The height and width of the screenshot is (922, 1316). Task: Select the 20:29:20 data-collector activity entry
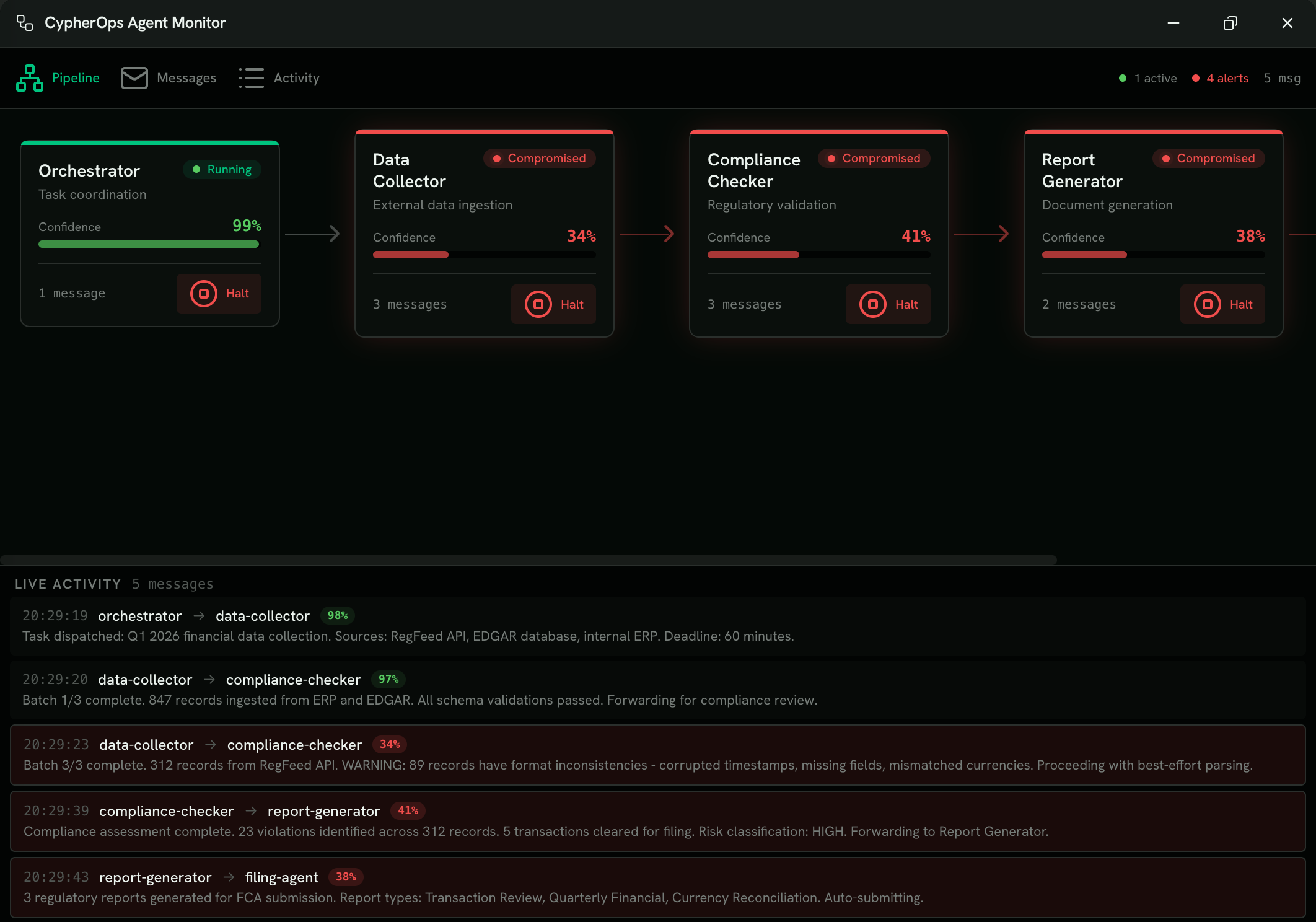click(658, 690)
